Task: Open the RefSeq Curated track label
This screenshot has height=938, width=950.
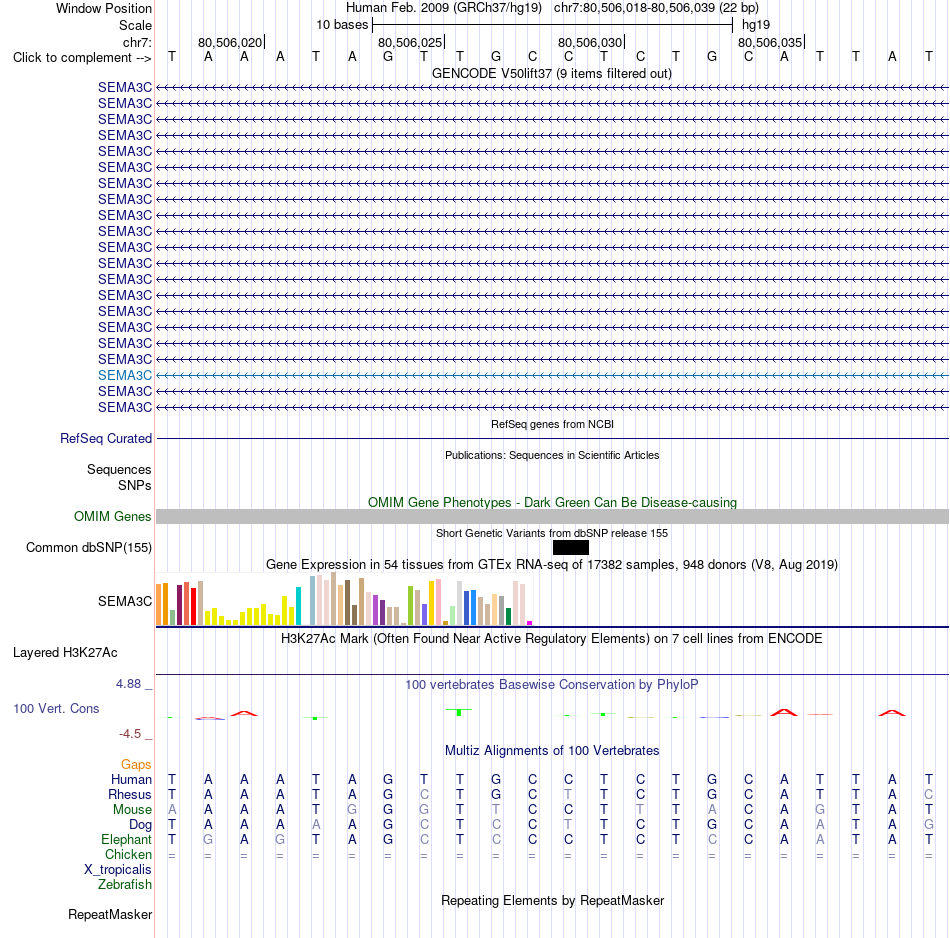Action: 106,438
